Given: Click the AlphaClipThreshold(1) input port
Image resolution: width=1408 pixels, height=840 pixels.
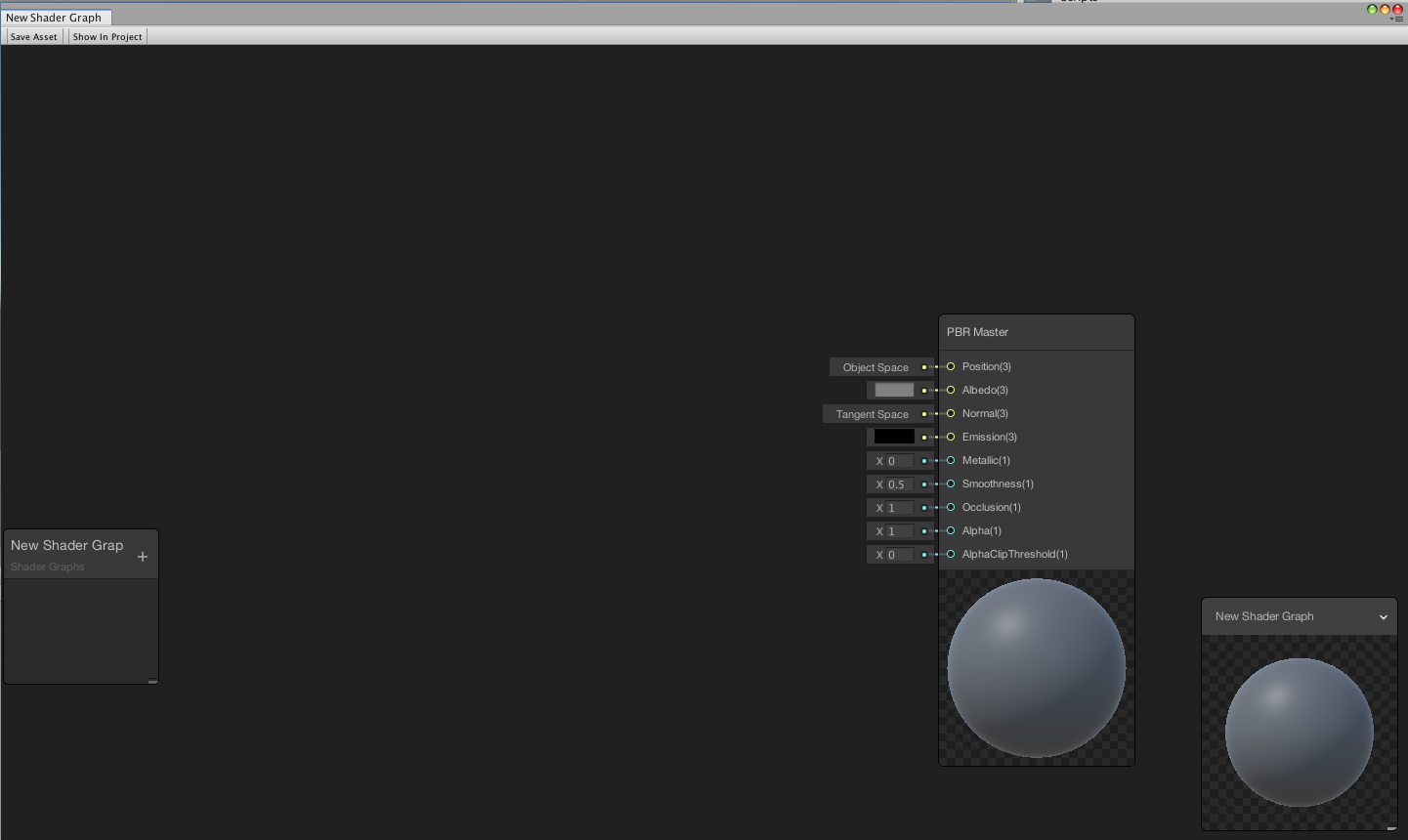Looking at the screenshot, I should pyautogui.click(x=950, y=554).
